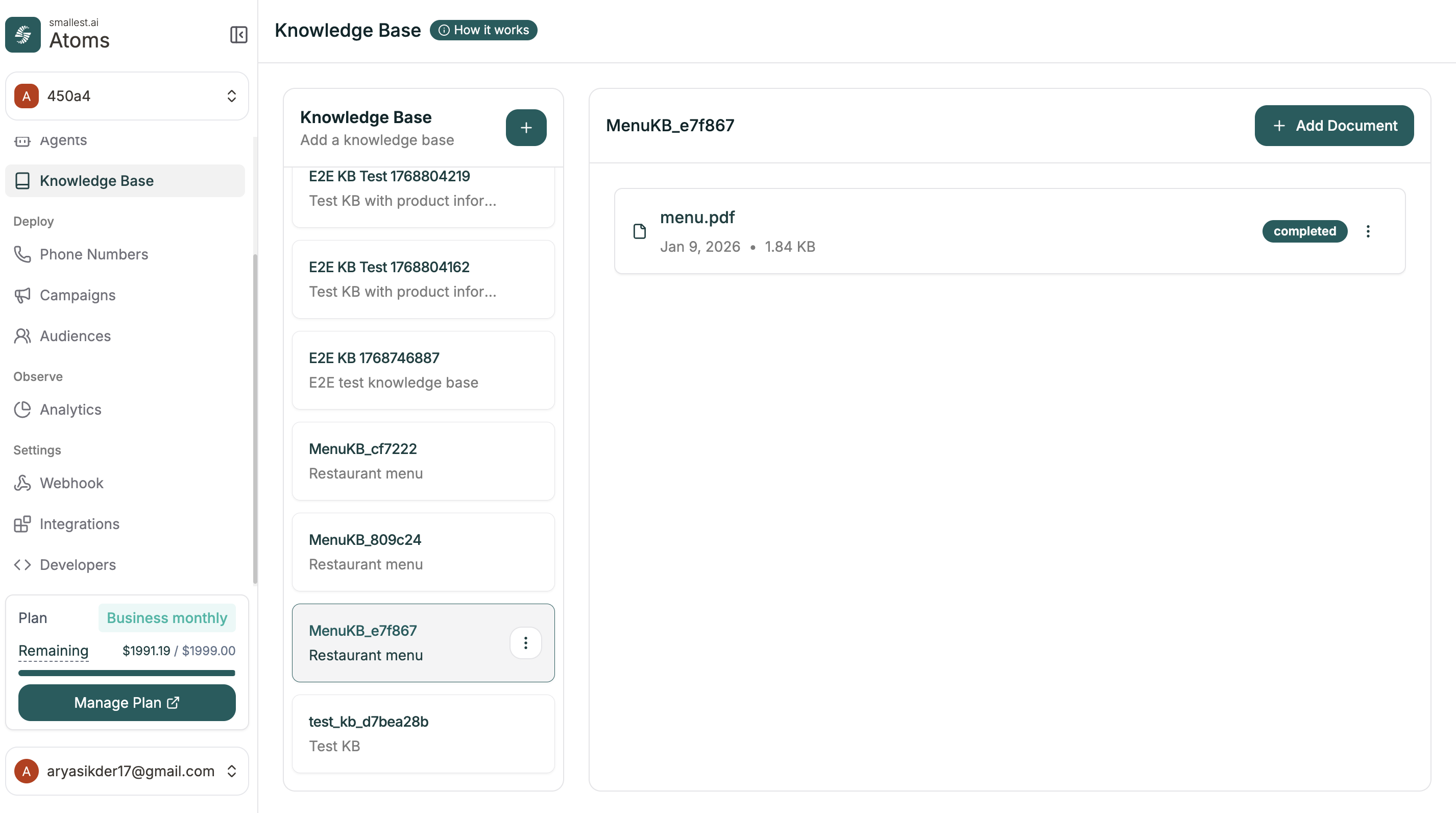Open Campaigns via the megaphone icon

click(22, 295)
